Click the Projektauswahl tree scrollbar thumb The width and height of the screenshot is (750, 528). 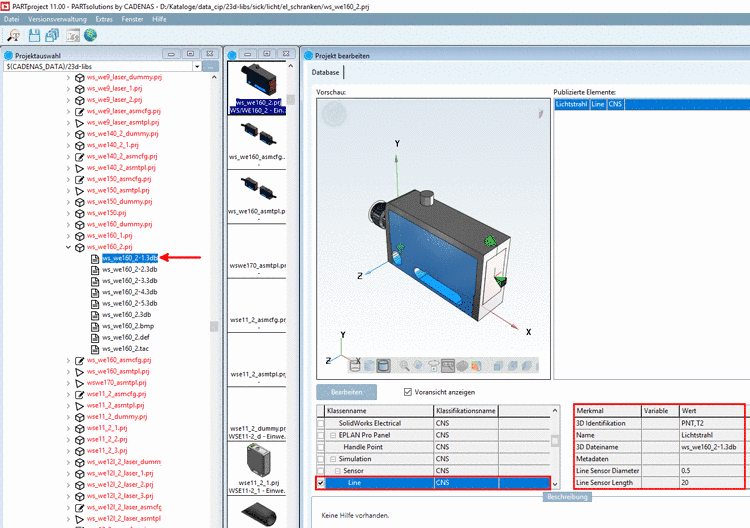click(x=214, y=327)
